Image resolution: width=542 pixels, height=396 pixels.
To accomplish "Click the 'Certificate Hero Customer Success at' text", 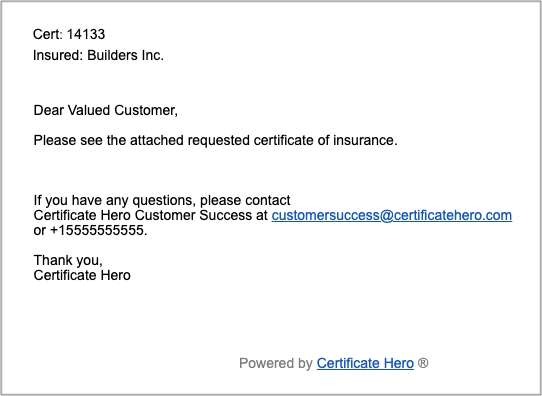I will 151,215.
